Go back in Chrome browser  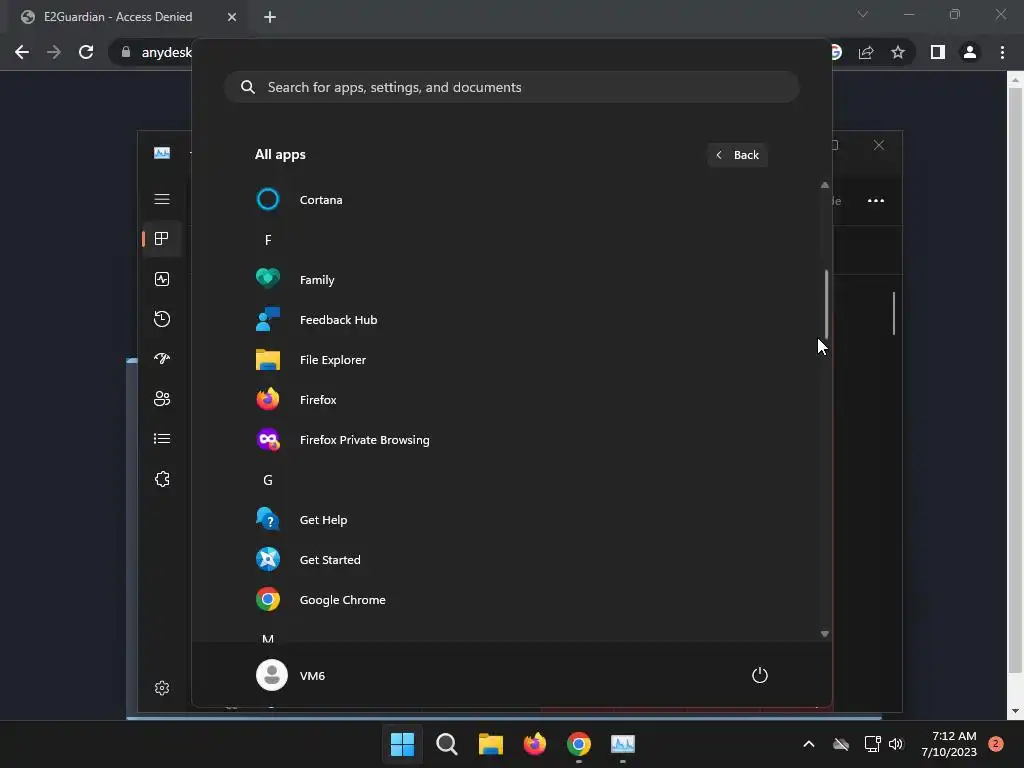(x=22, y=52)
